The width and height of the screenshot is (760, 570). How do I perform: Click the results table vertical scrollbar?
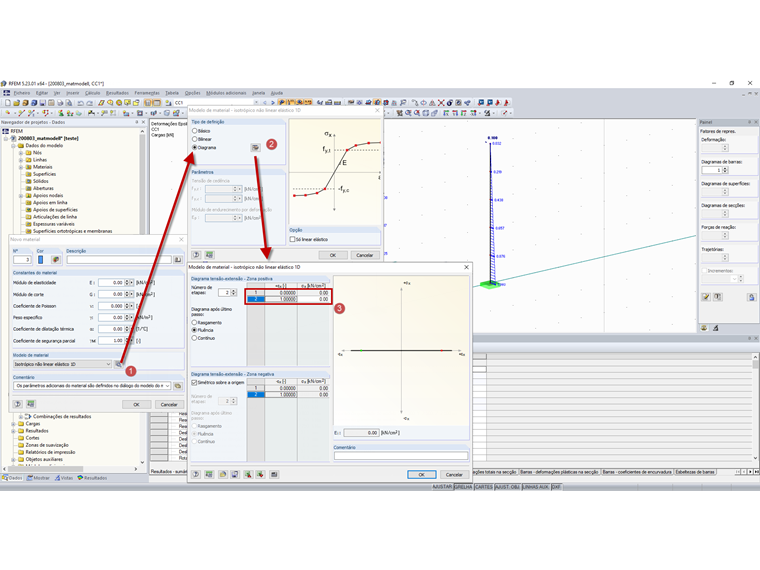click(755, 407)
